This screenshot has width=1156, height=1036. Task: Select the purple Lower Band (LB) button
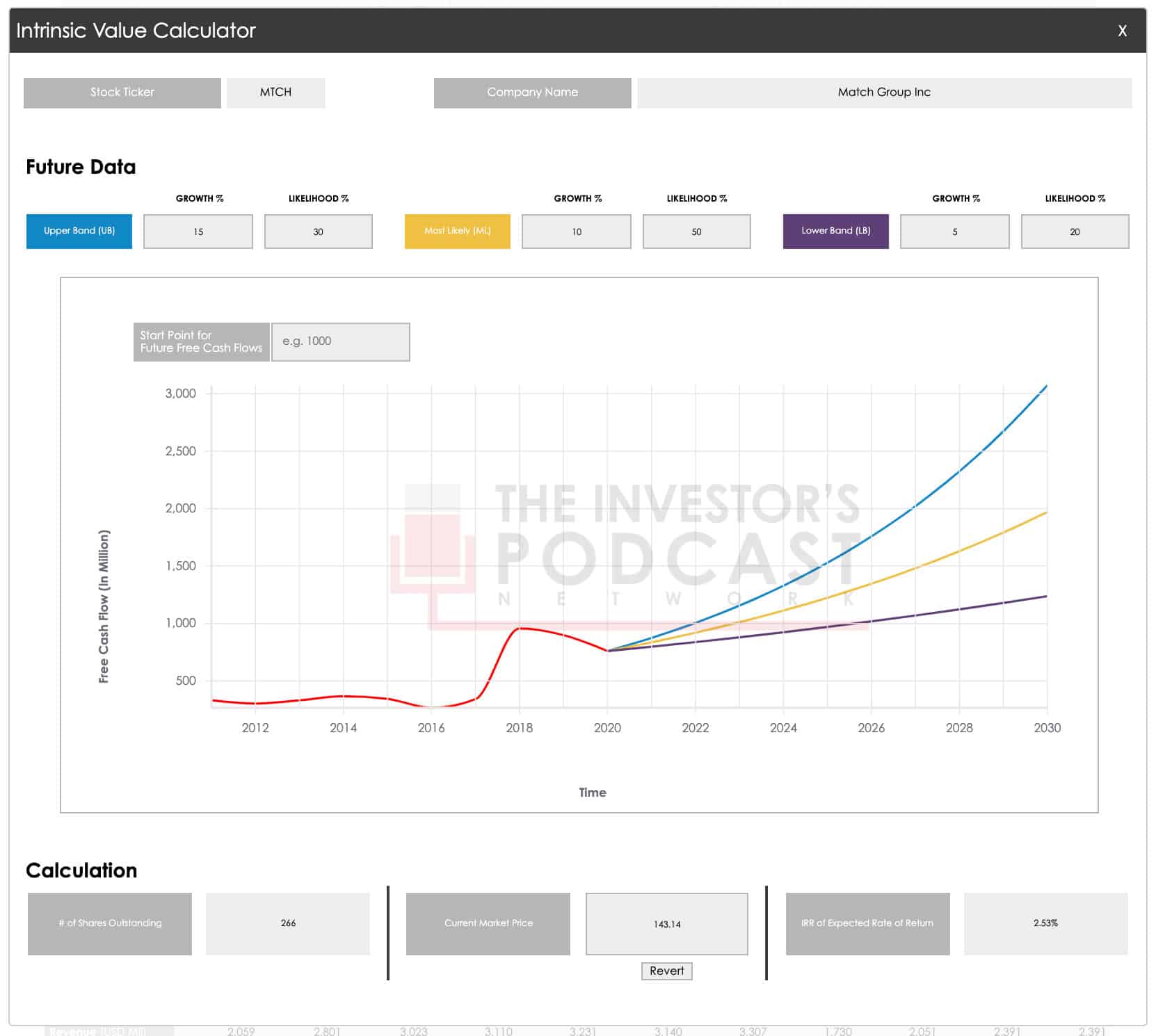pyautogui.click(x=835, y=231)
